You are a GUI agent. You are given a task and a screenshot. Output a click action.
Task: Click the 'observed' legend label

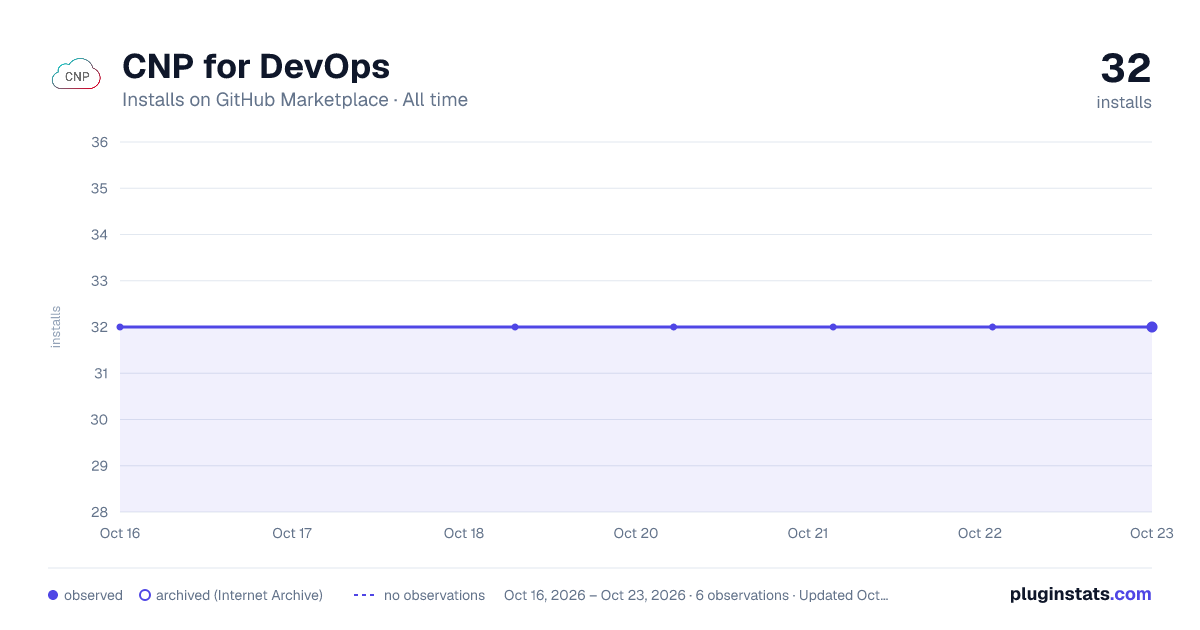(x=93, y=595)
